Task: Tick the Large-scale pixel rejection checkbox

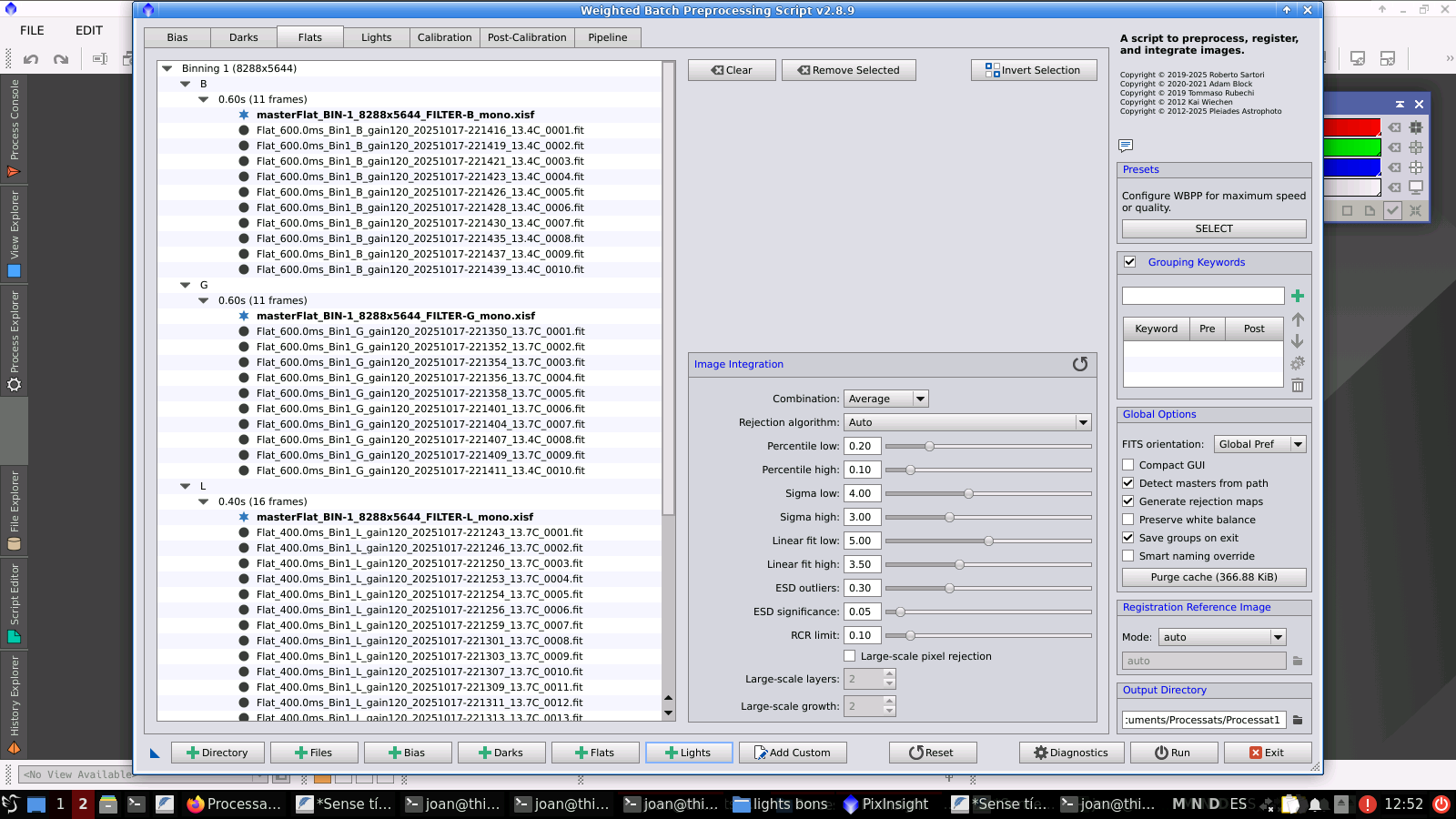Action: click(x=850, y=656)
